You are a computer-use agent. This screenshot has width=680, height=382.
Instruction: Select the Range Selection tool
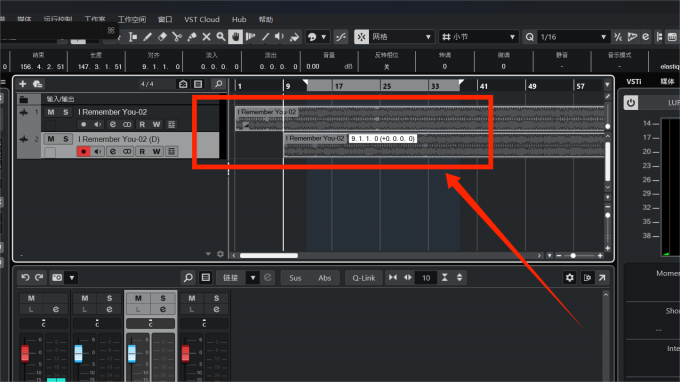click(133, 37)
